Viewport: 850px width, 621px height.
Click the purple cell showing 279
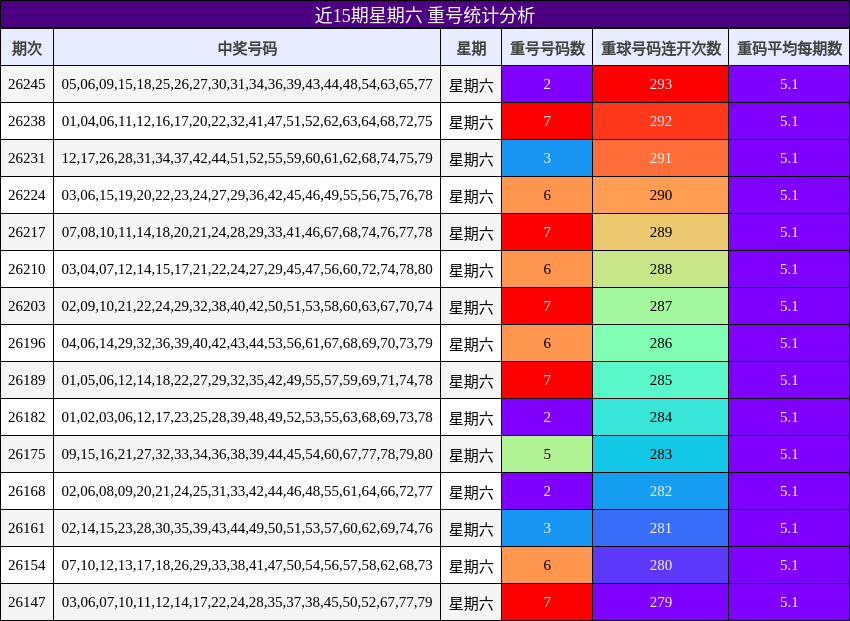click(660, 602)
